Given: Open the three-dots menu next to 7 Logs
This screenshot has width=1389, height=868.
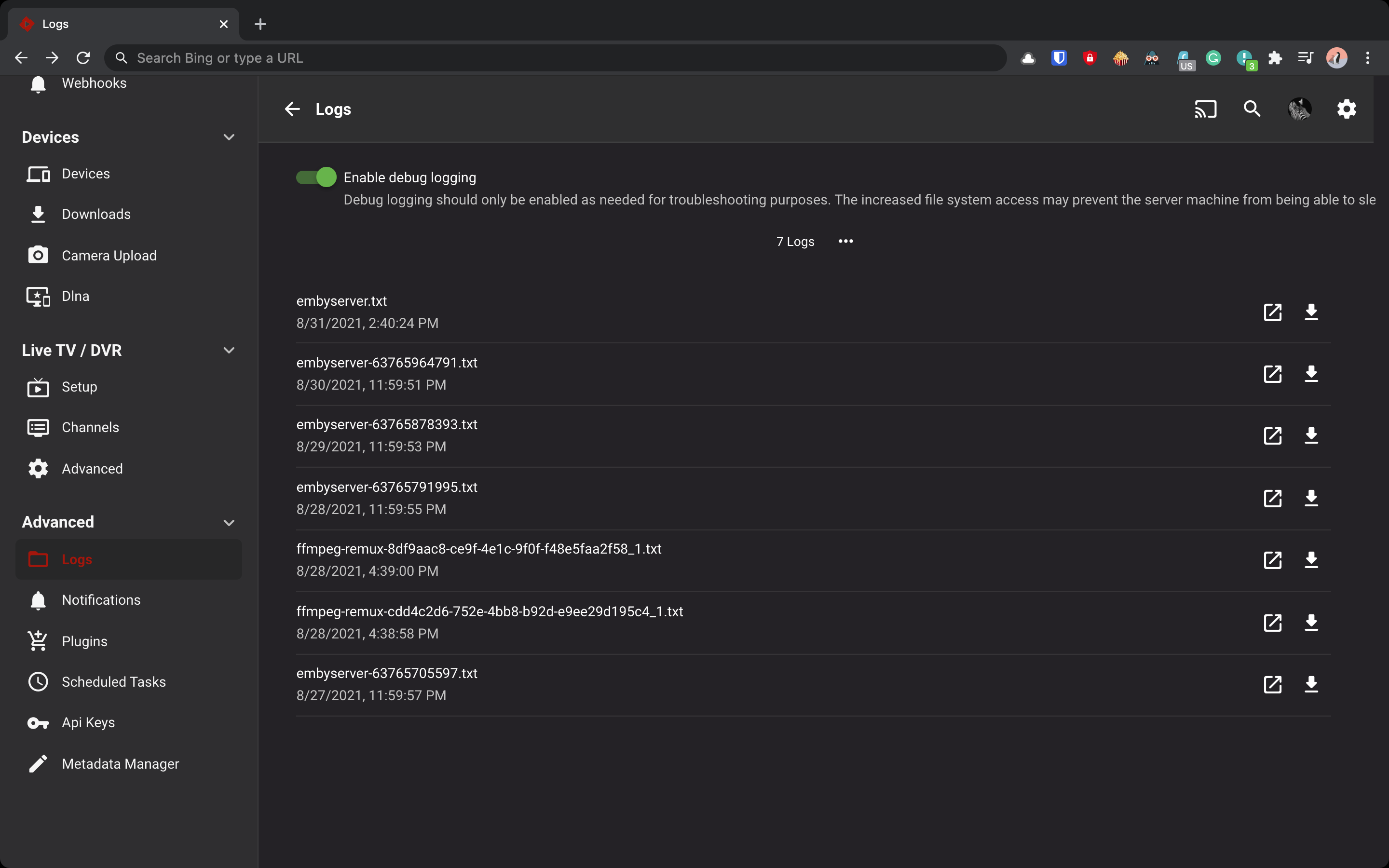Looking at the screenshot, I should 845,241.
